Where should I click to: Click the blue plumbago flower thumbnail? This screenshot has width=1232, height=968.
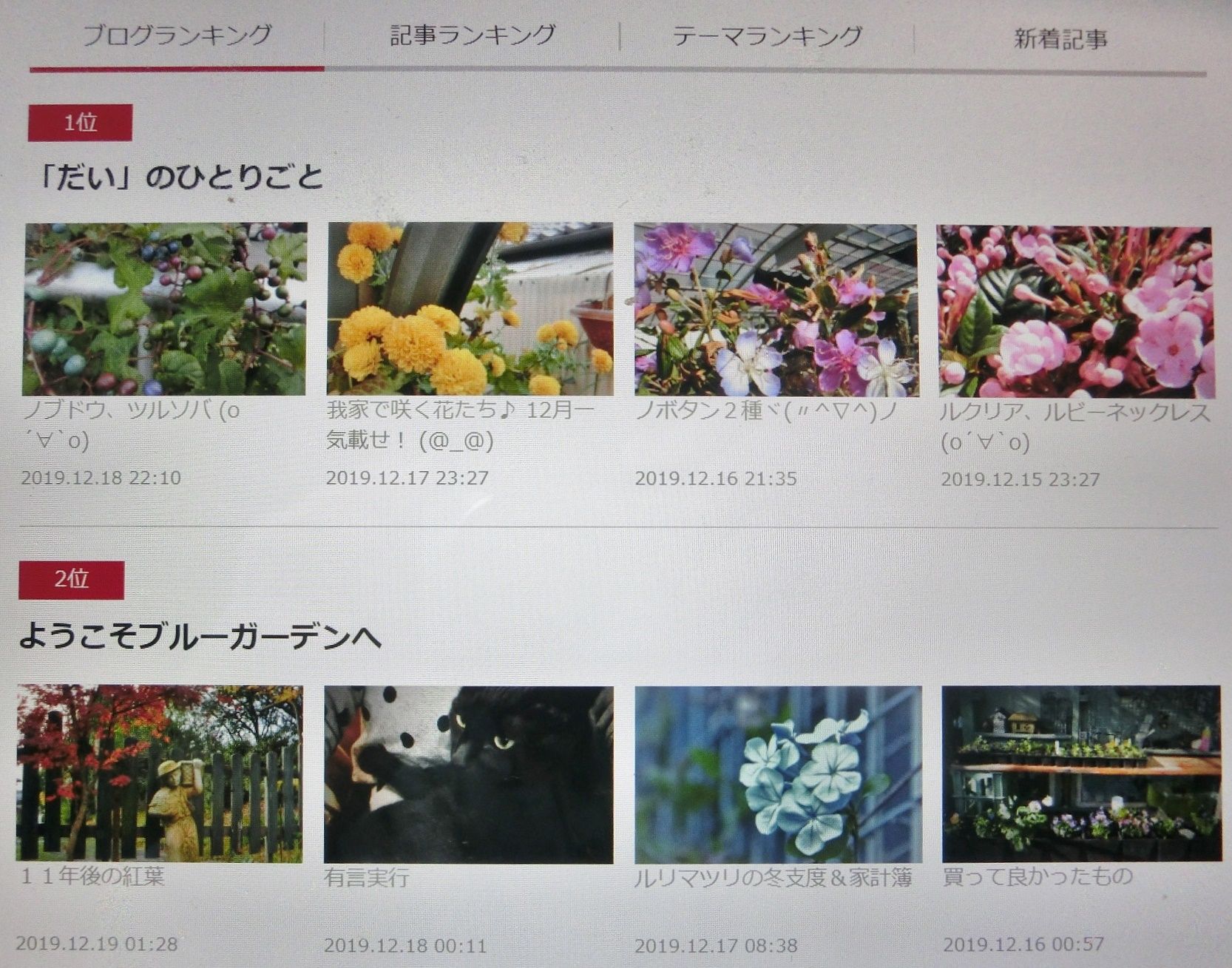[778, 774]
